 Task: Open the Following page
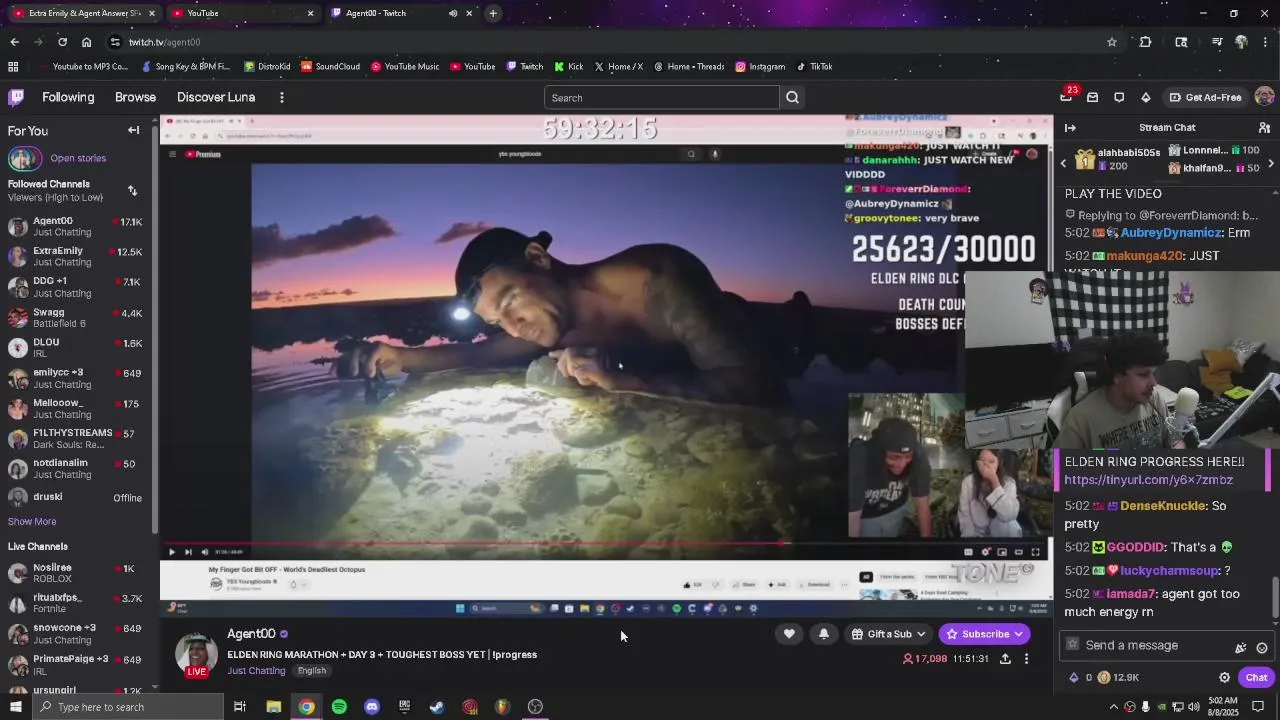click(x=68, y=97)
